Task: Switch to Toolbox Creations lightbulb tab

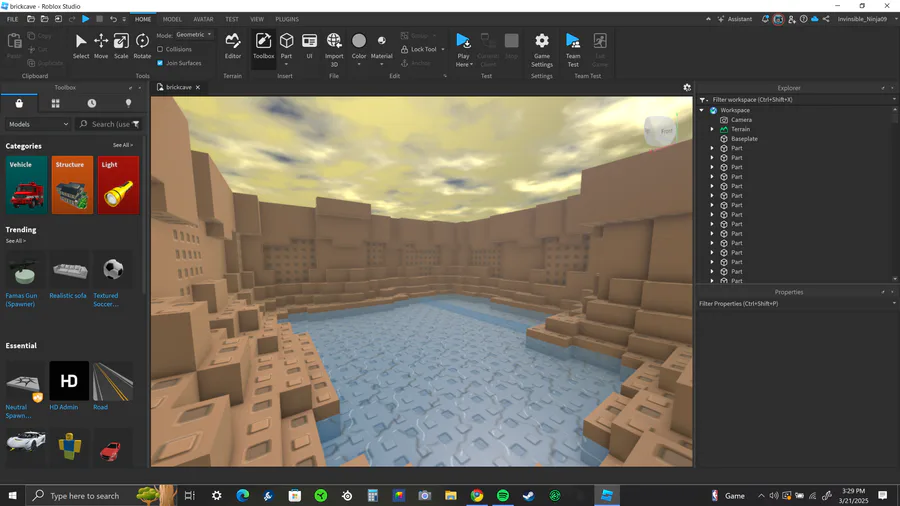Action: pos(128,103)
